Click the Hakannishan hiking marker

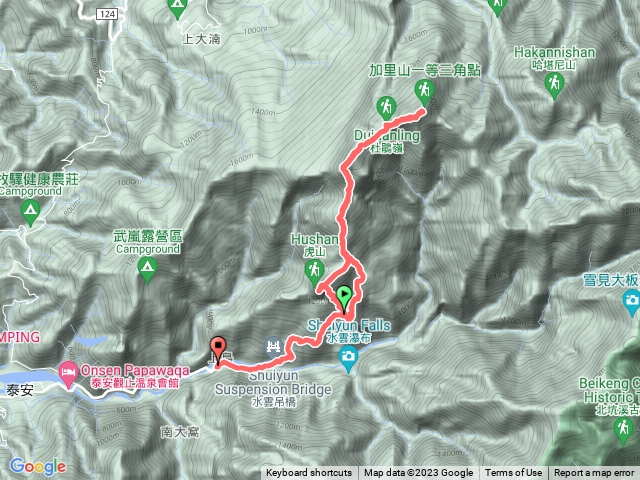554,86
